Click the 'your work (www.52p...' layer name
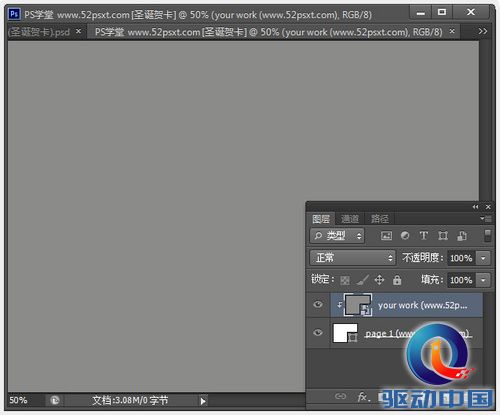The height and width of the screenshot is (415, 500). (x=422, y=305)
